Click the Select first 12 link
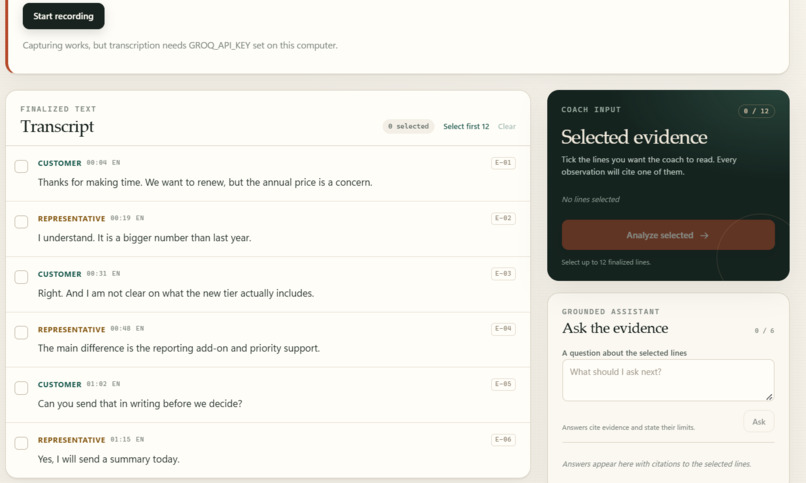 [466, 126]
